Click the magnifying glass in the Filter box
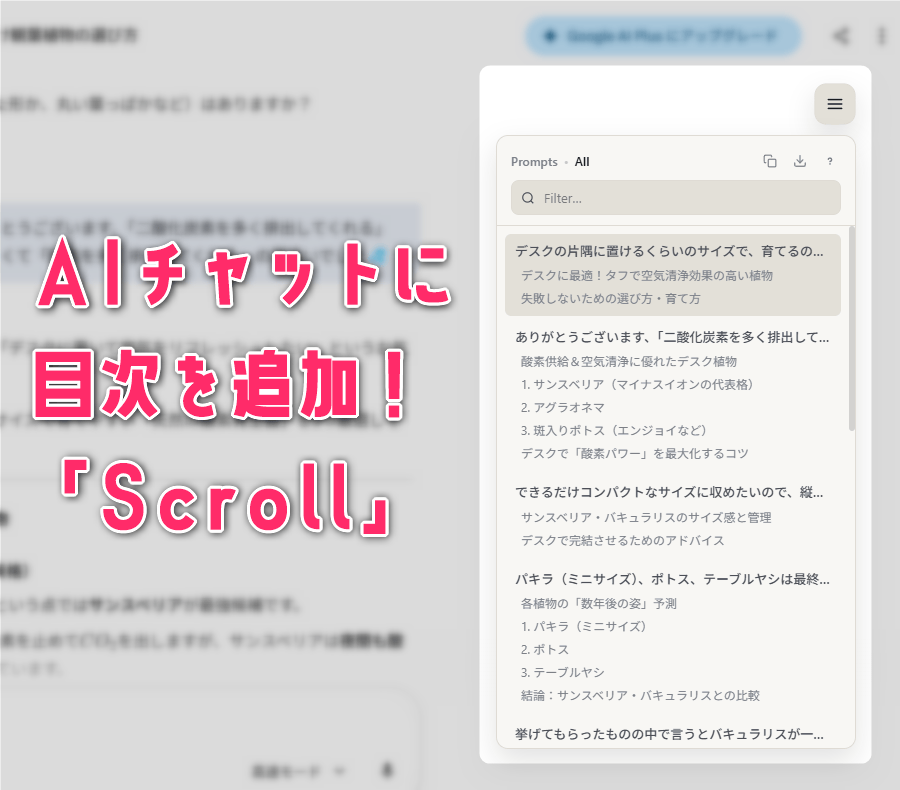Image resolution: width=900 pixels, height=790 pixels. coord(527,198)
